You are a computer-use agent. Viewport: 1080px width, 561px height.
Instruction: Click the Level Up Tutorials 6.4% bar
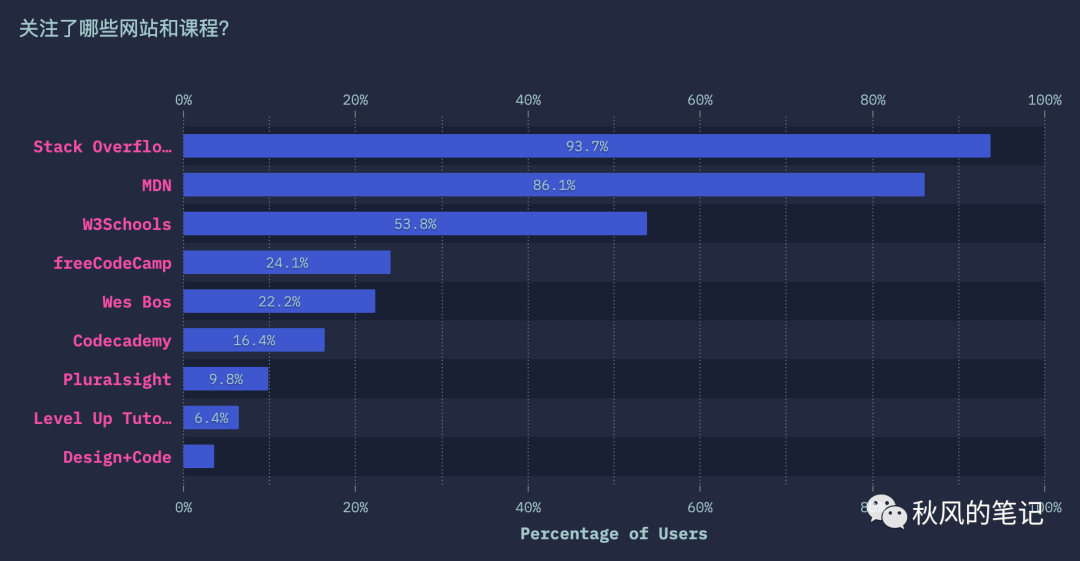(211, 418)
